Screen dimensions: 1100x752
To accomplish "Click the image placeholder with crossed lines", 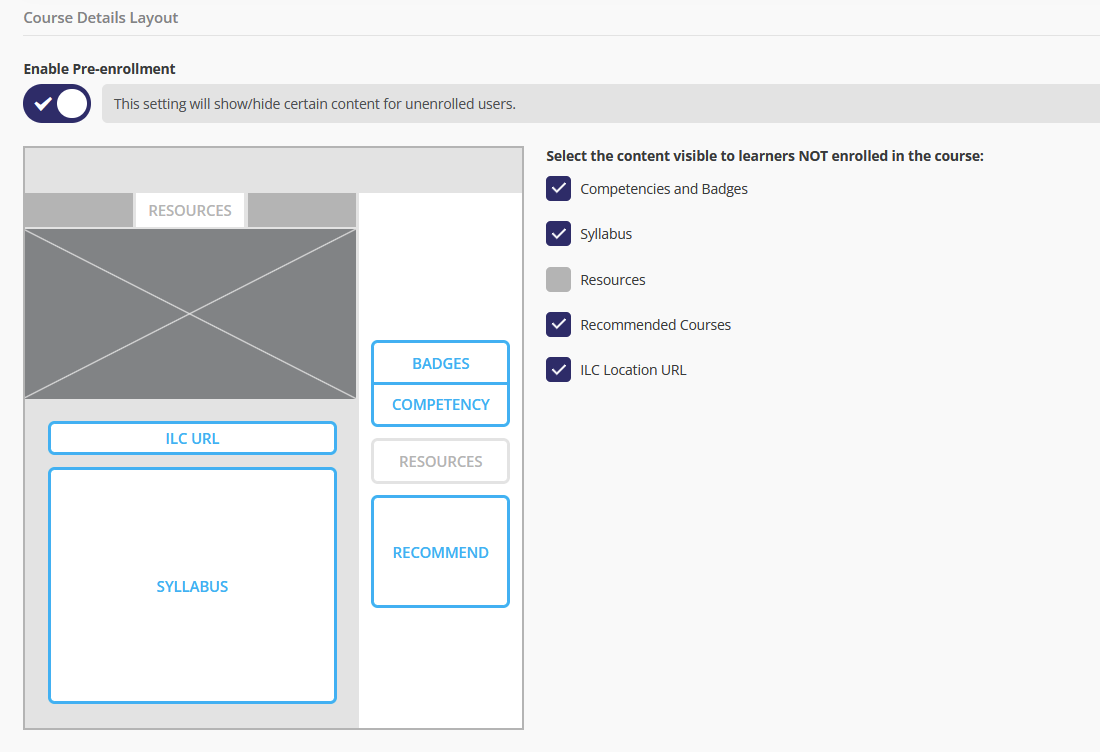I will (190, 312).
